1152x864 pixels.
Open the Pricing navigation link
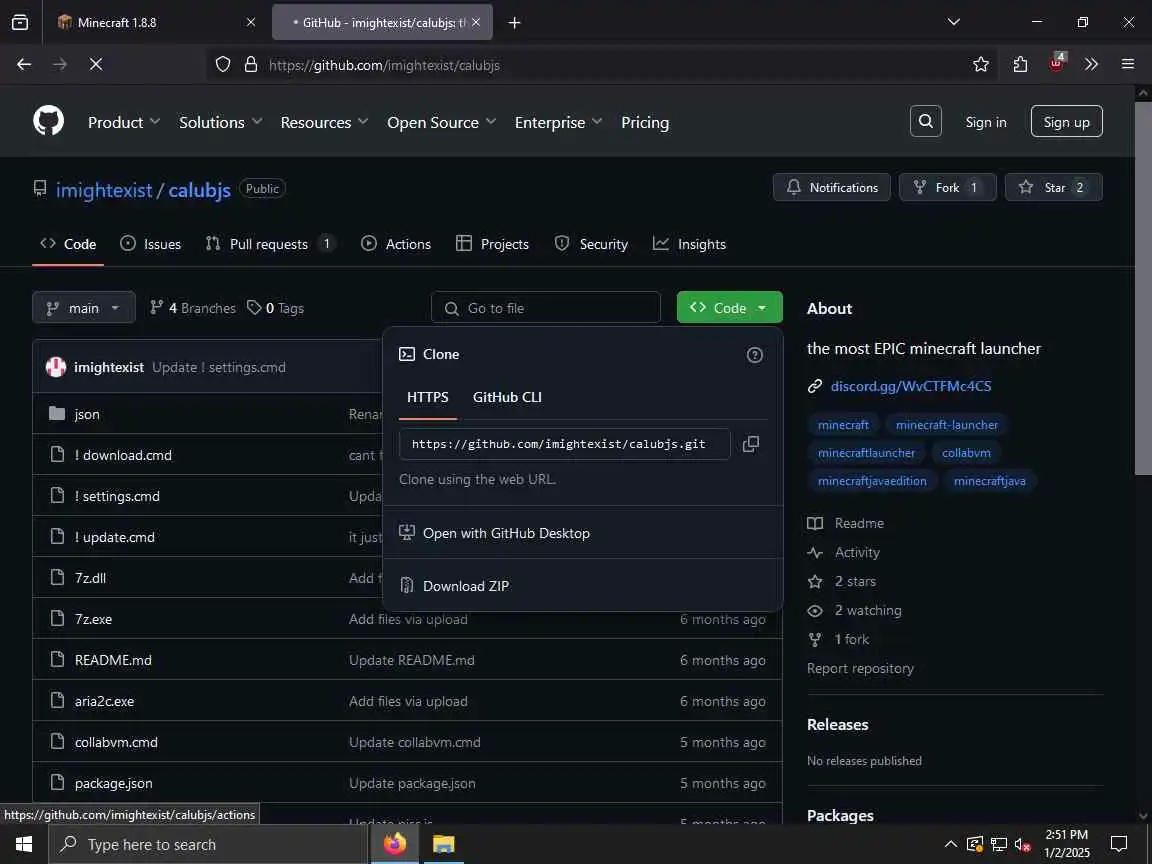coord(644,122)
